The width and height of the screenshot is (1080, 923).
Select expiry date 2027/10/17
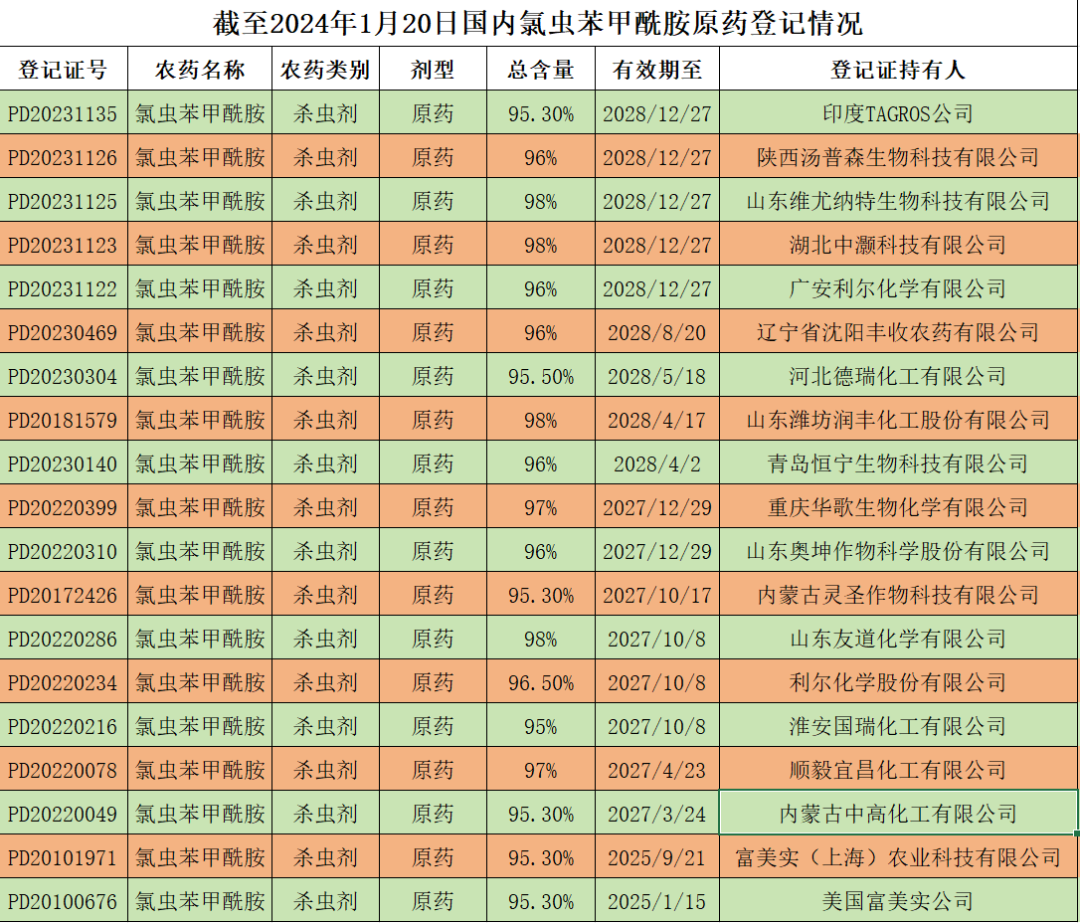[x=657, y=594]
